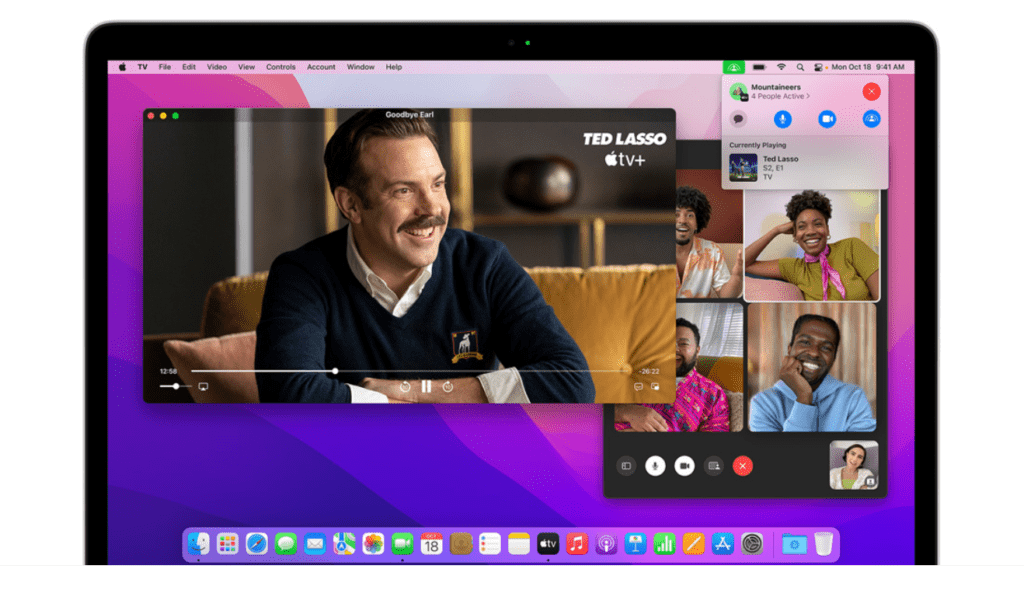The image size is (1024, 590).
Task: Open the Edit menu
Action: (x=189, y=67)
